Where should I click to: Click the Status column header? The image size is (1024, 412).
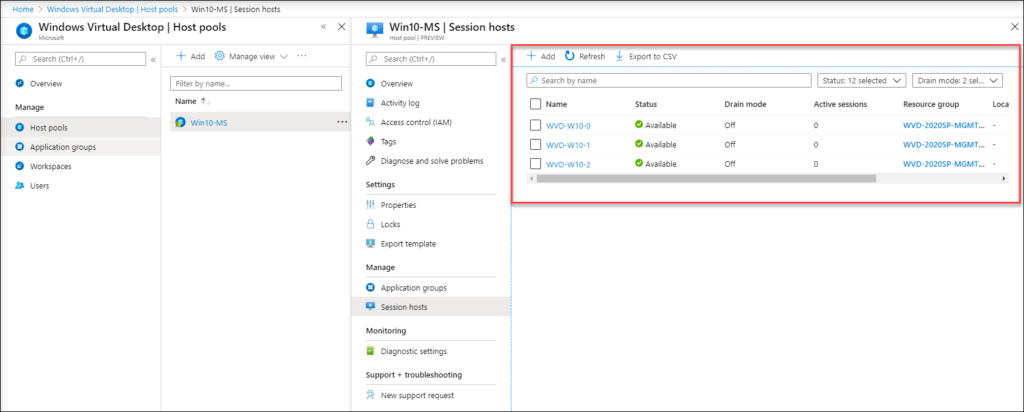[x=646, y=104]
